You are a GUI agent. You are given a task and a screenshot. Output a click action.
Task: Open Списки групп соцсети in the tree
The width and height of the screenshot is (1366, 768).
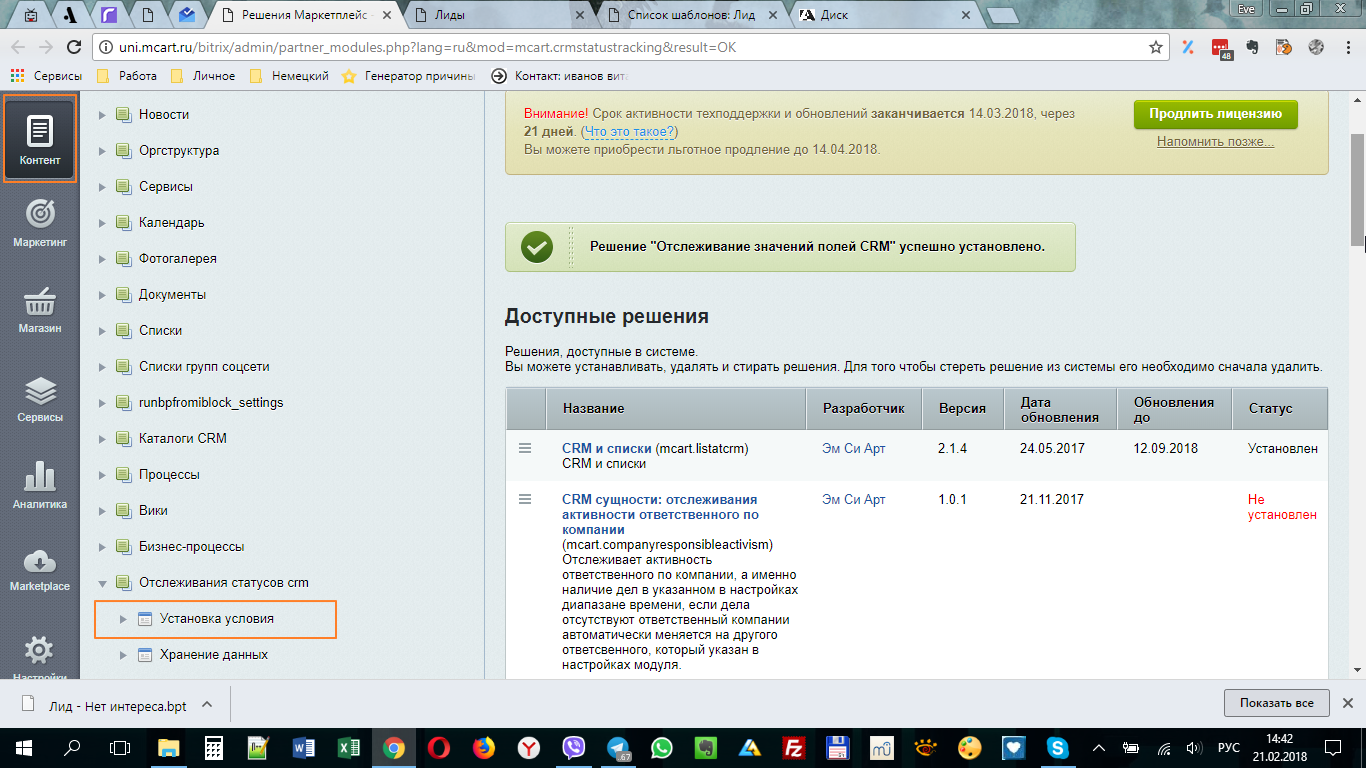(x=204, y=367)
